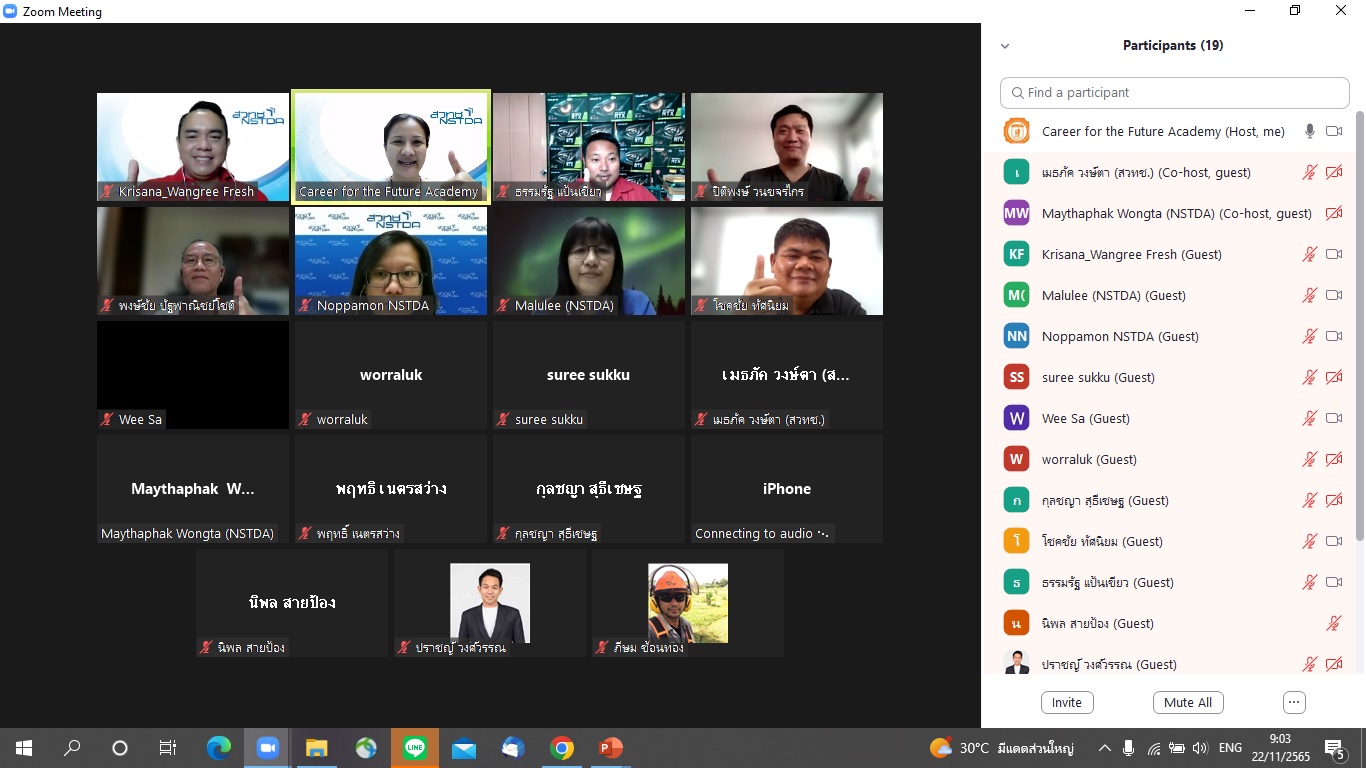
Task: Open the LINE app from the taskbar
Action: (414, 748)
